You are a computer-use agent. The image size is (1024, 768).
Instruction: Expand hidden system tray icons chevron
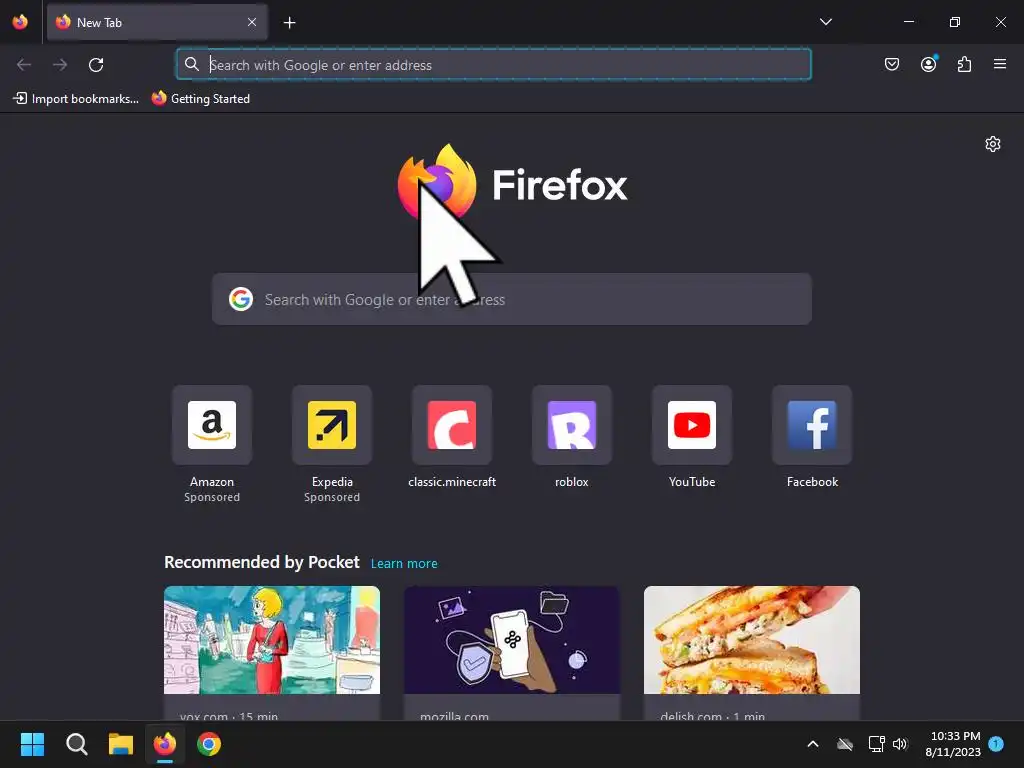tap(812, 744)
